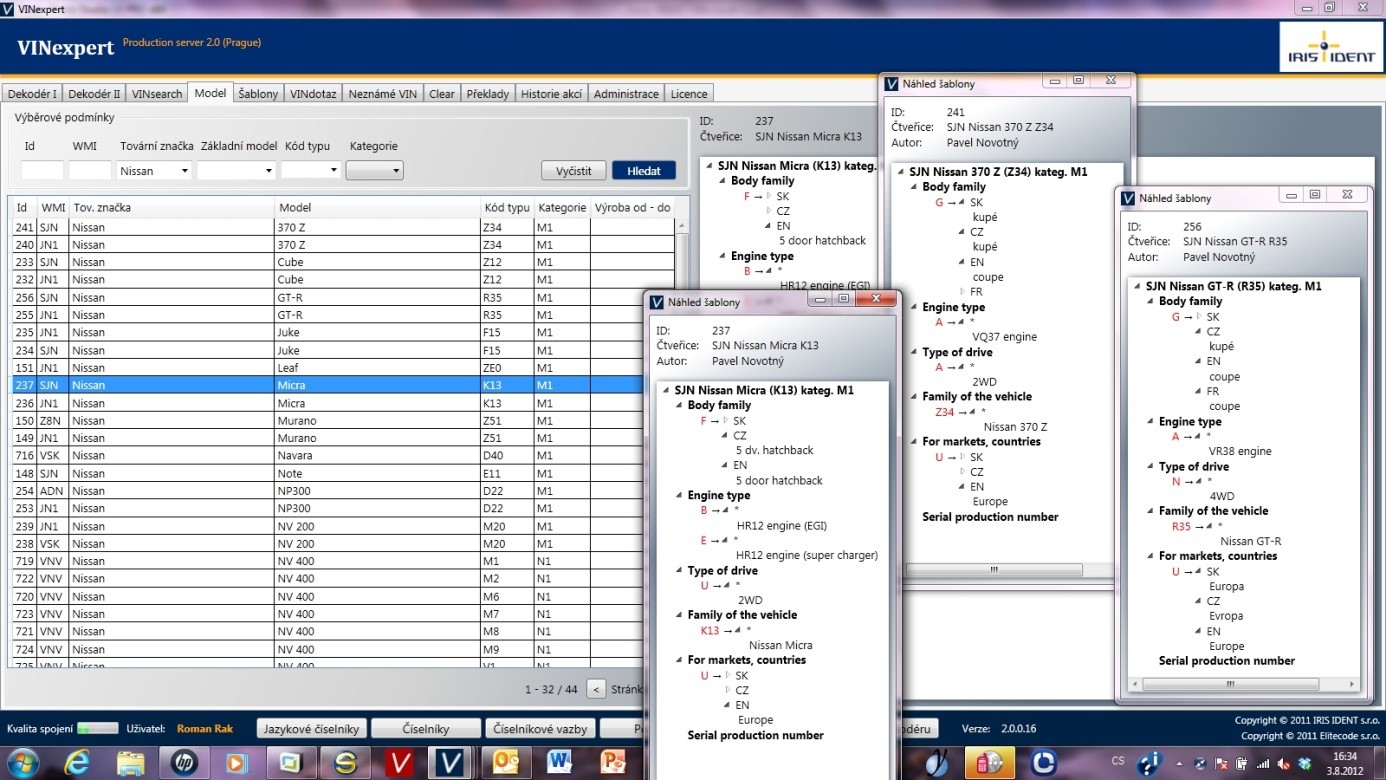Open the media player taskbar icon
Screen dimensions: 1386x780
tap(238, 763)
